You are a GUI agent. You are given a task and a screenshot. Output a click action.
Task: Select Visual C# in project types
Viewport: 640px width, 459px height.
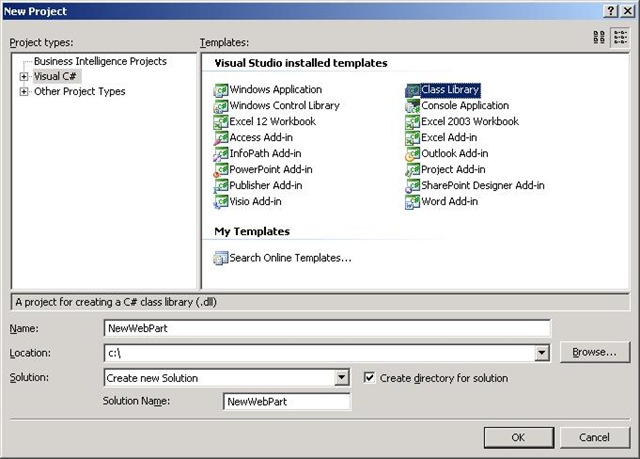pos(55,76)
